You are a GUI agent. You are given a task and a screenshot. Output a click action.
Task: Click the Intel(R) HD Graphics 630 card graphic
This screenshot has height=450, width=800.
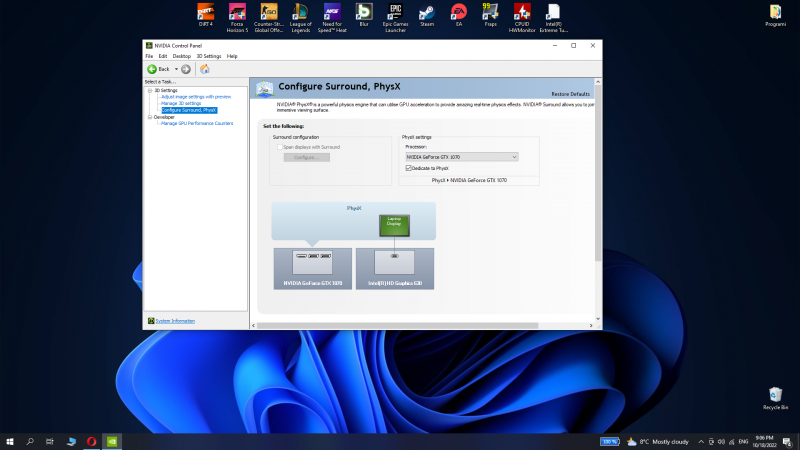coord(395,268)
